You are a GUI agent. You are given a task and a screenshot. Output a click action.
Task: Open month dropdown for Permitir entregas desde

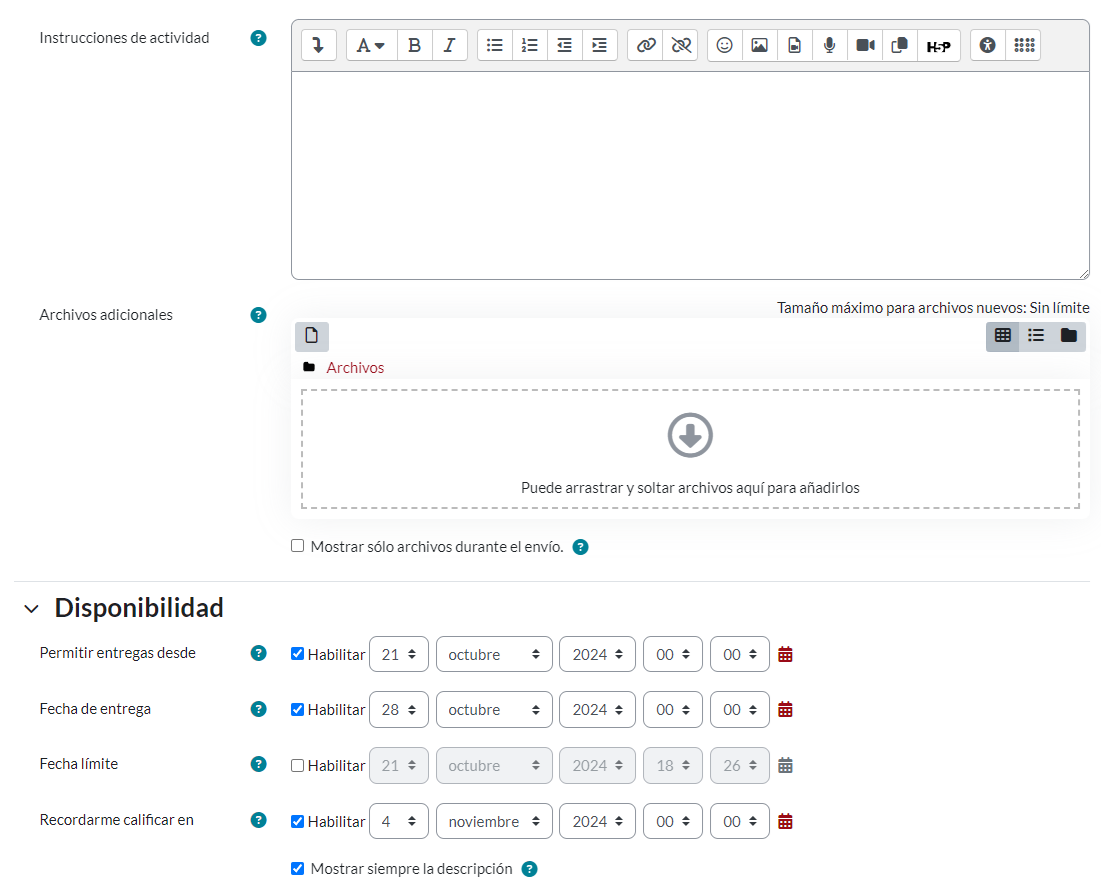tap(494, 654)
